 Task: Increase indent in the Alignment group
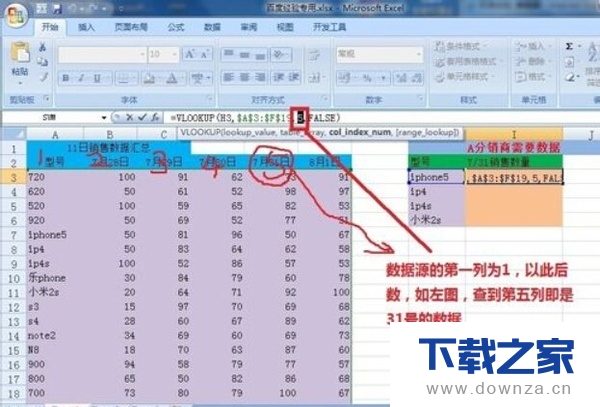tap(293, 78)
